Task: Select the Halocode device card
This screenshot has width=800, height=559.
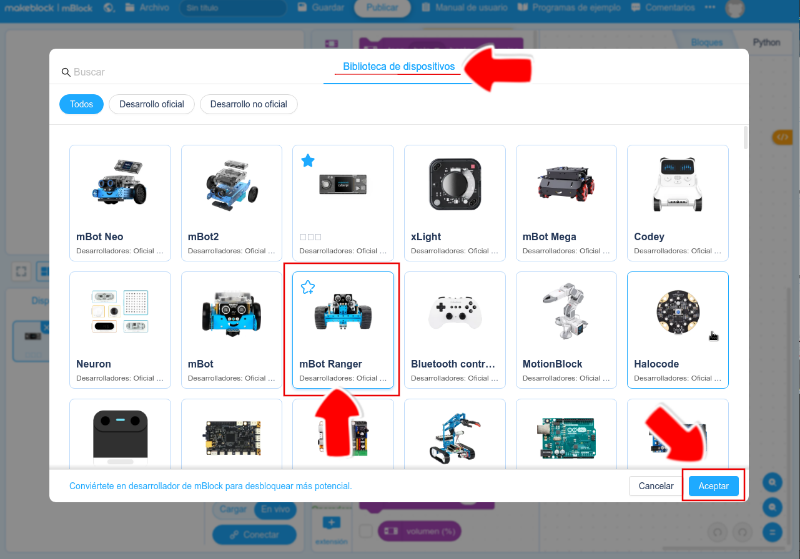Action: click(678, 330)
